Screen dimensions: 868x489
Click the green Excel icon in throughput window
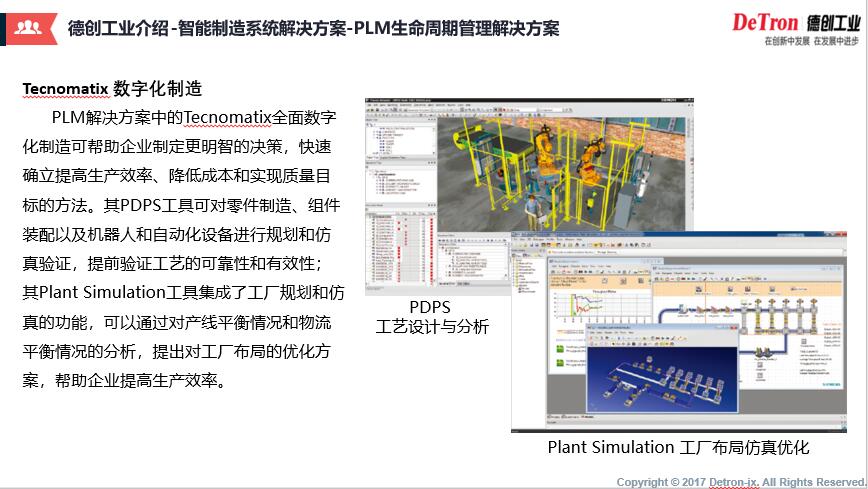point(558,350)
